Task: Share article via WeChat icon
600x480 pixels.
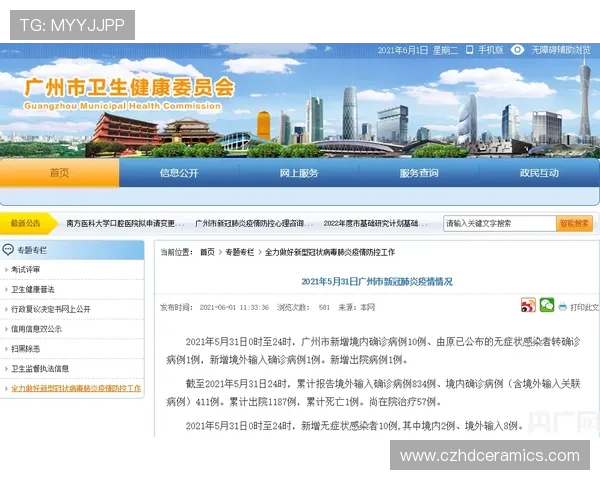Action: coord(547,305)
